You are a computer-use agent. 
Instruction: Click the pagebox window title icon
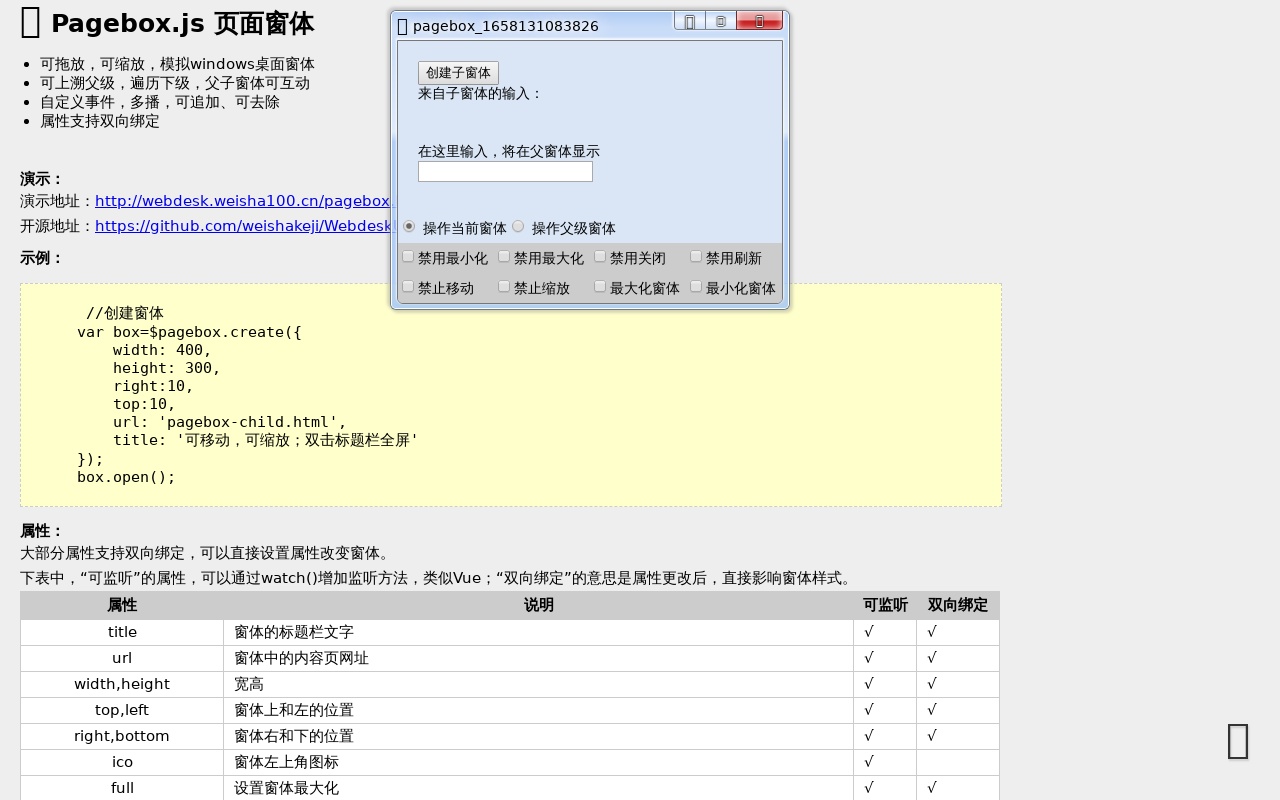coord(403,27)
